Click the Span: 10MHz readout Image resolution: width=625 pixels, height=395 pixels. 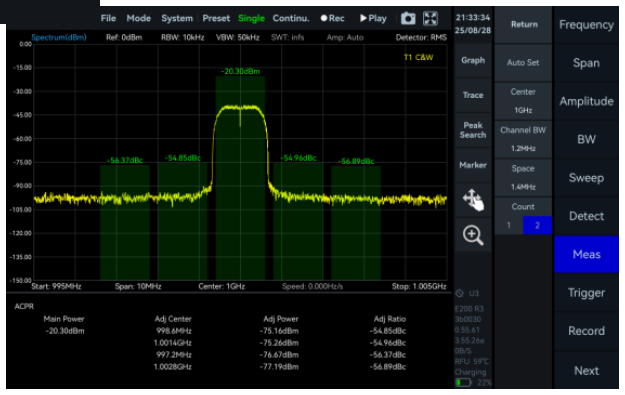pos(138,286)
